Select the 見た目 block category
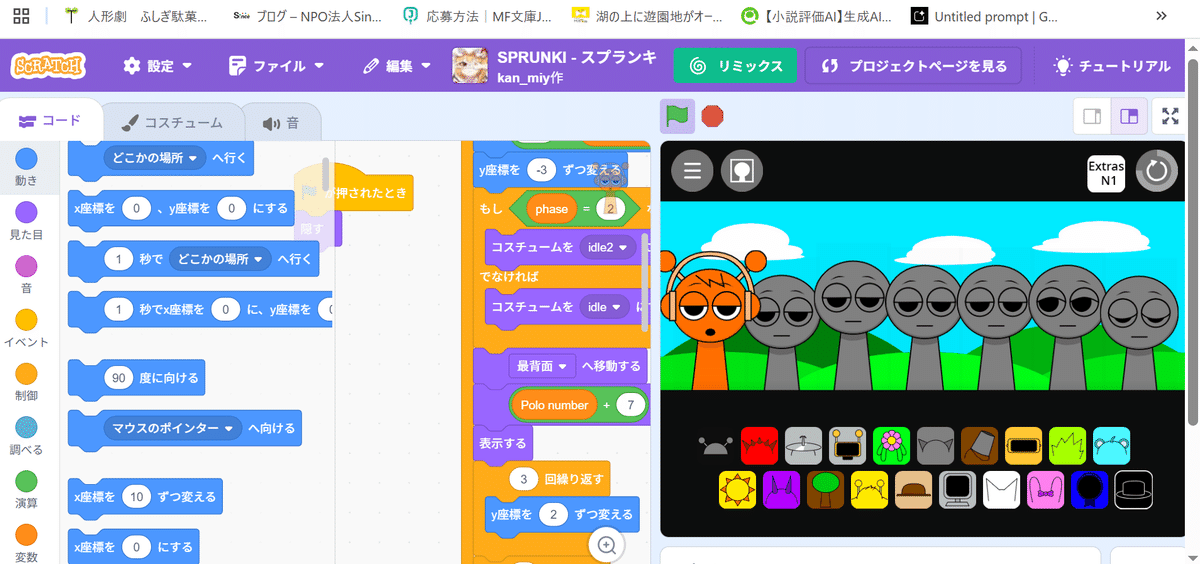This screenshot has height=564, width=1200. [x=26, y=222]
